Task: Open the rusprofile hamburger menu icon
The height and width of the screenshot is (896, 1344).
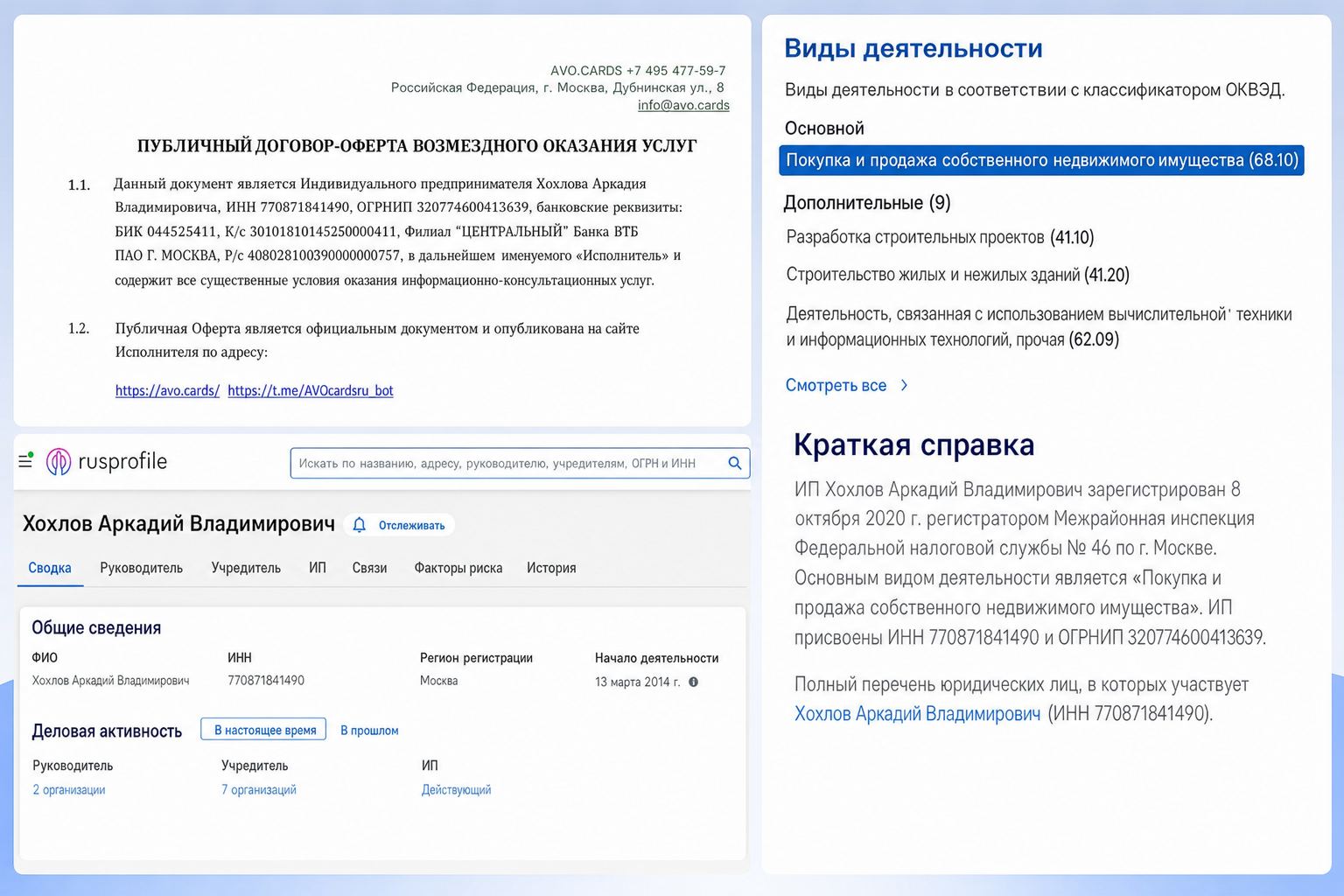Action: point(25,460)
